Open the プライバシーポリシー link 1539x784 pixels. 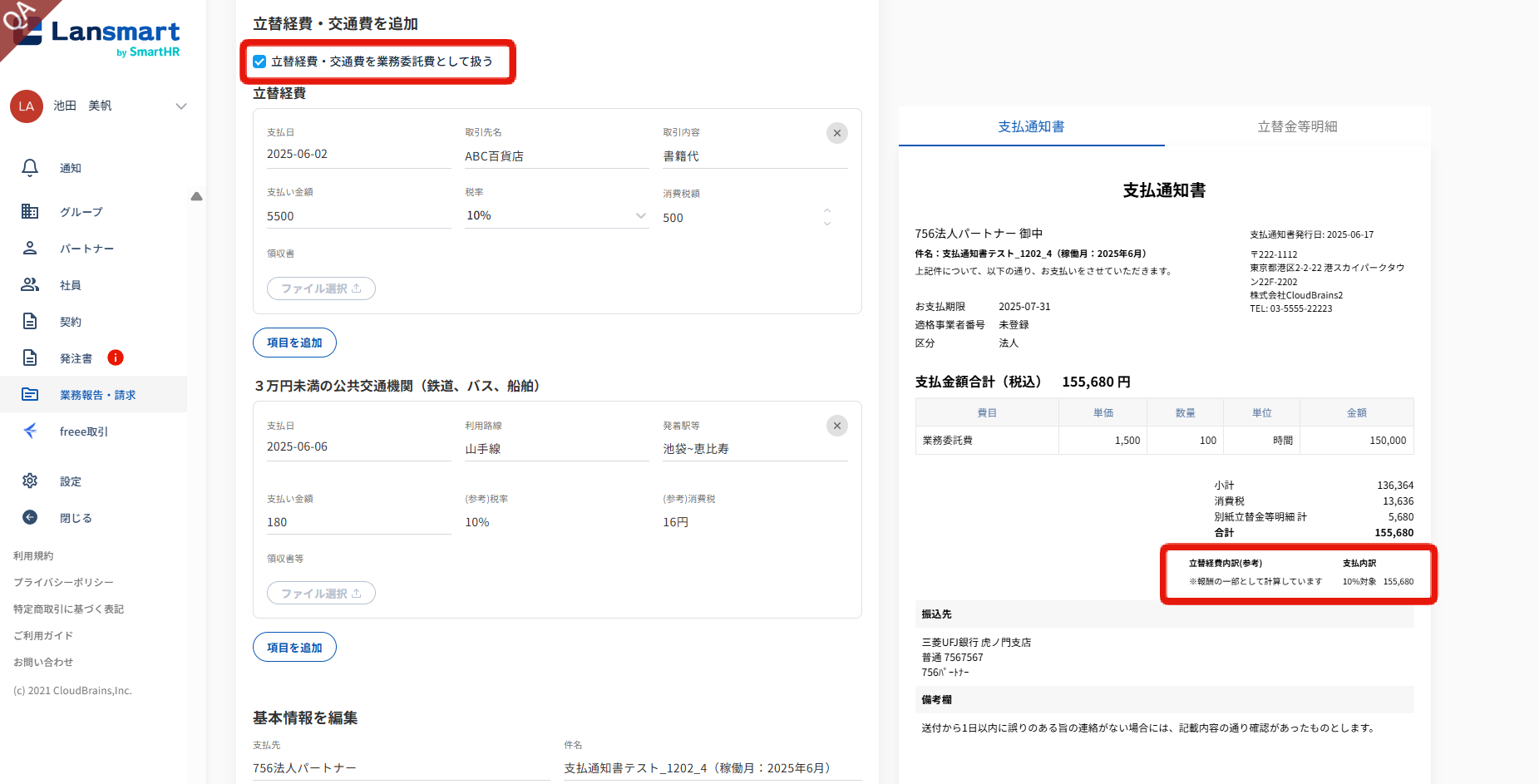[x=63, y=583]
